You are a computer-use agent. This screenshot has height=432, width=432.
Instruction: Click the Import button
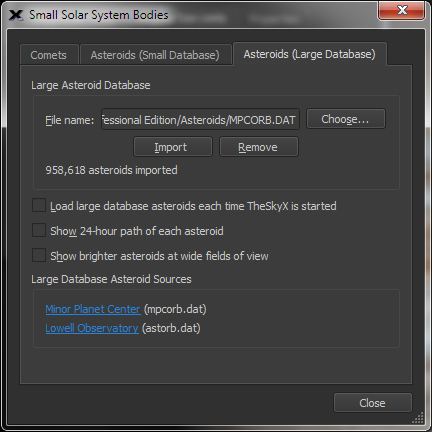pyautogui.click(x=173, y=147)
